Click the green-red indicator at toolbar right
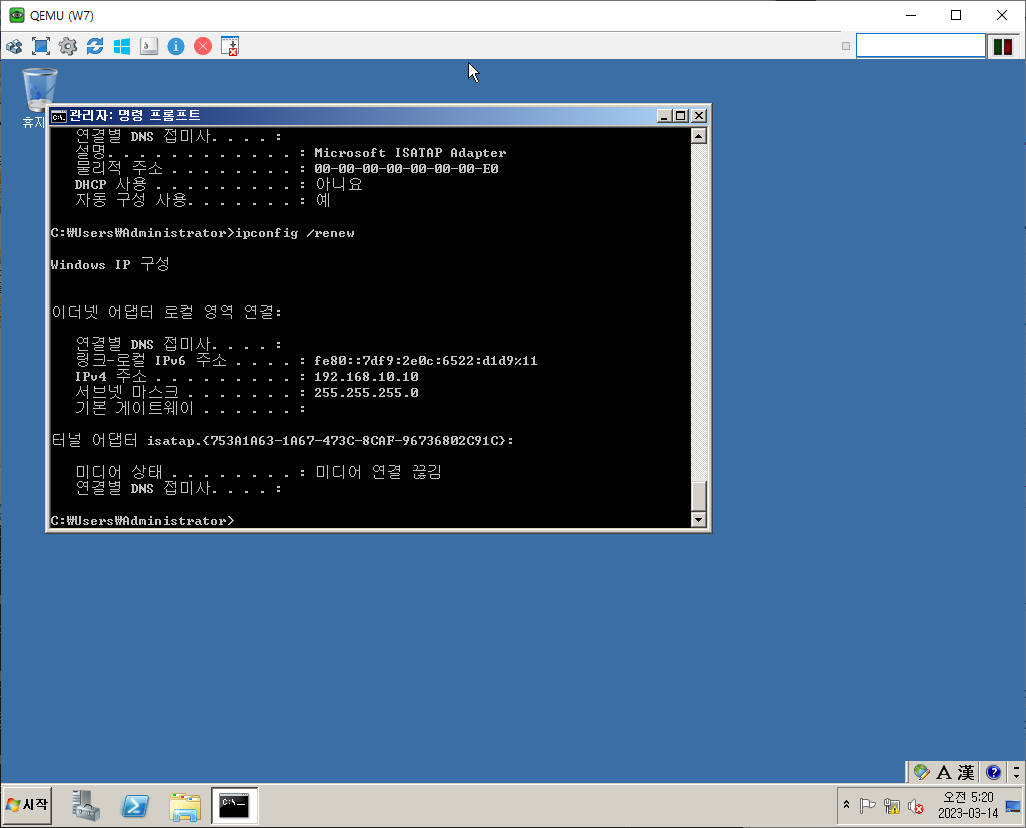Screen dimensions: 1026x828 [x=1003, y=46]
